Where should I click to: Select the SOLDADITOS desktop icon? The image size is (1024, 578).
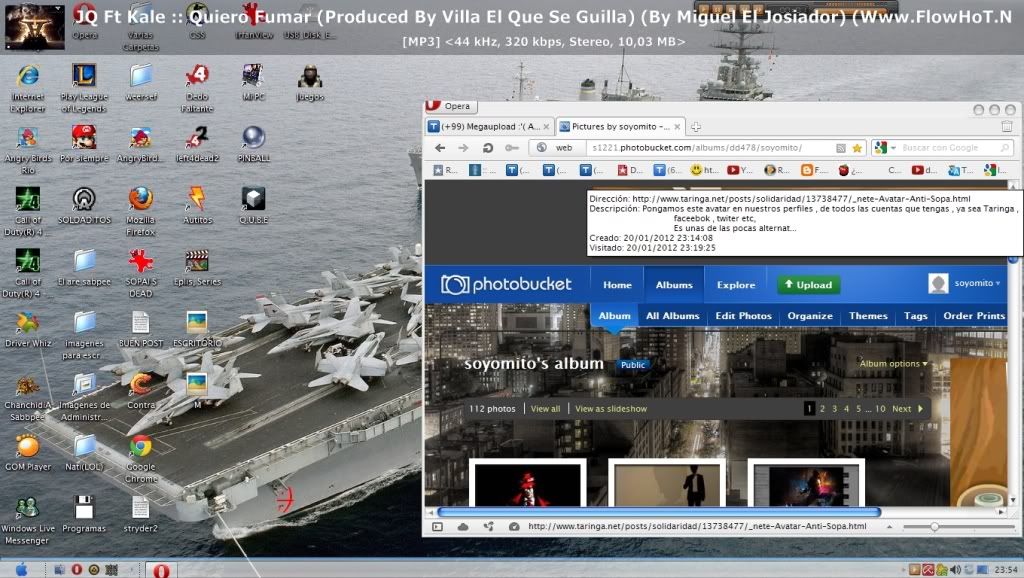click(84, 205)
